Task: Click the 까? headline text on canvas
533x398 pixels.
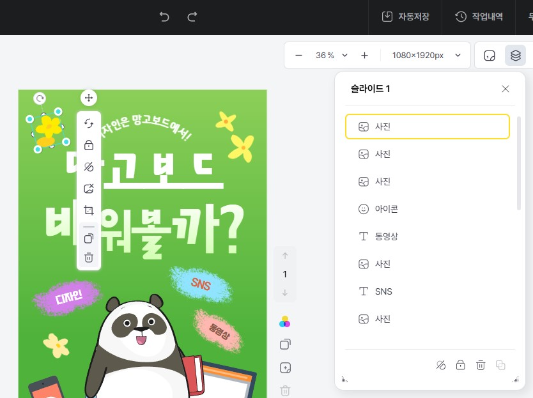Action: (x=208, y=229)
